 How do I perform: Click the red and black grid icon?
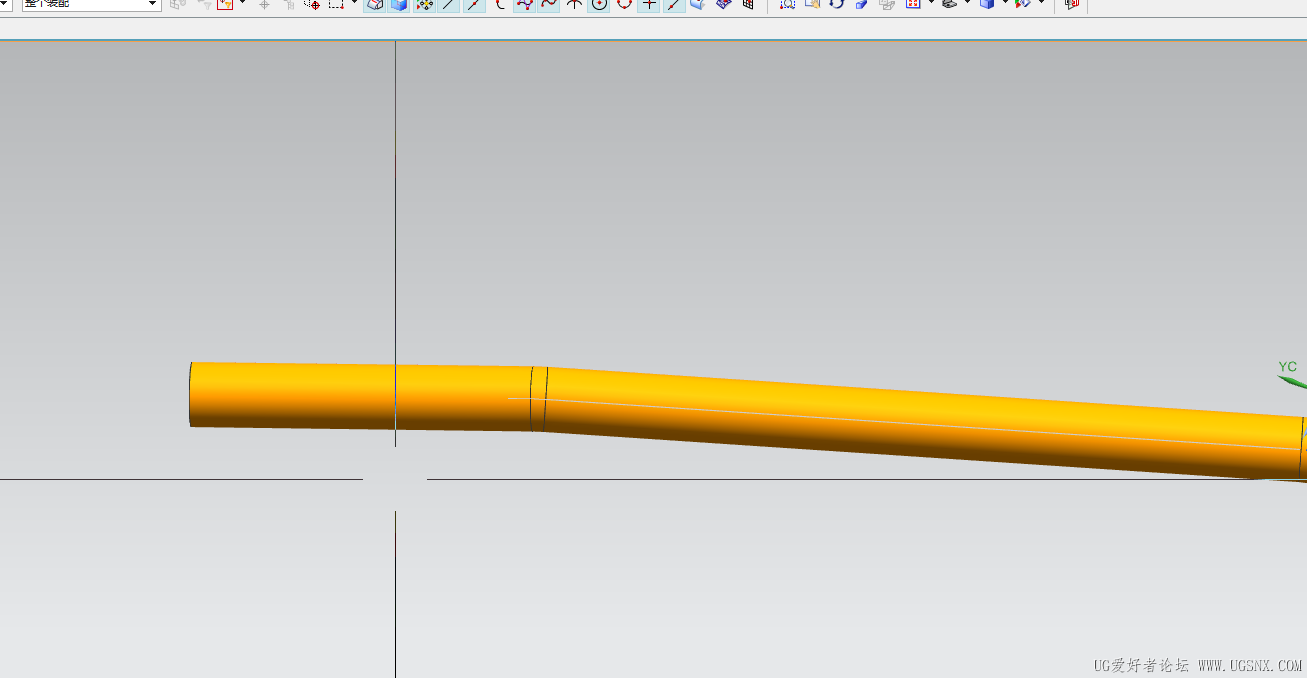[747, 5]
